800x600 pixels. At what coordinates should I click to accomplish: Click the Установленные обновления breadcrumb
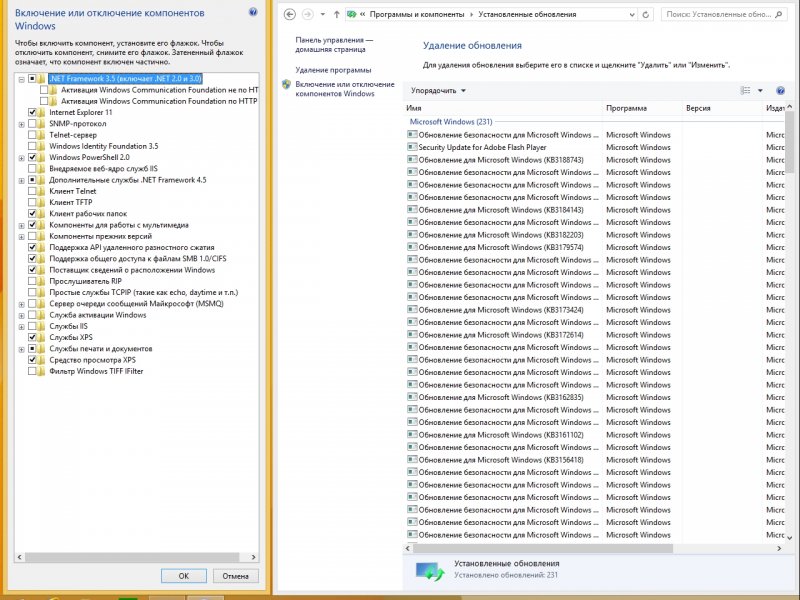click(527, 15)
